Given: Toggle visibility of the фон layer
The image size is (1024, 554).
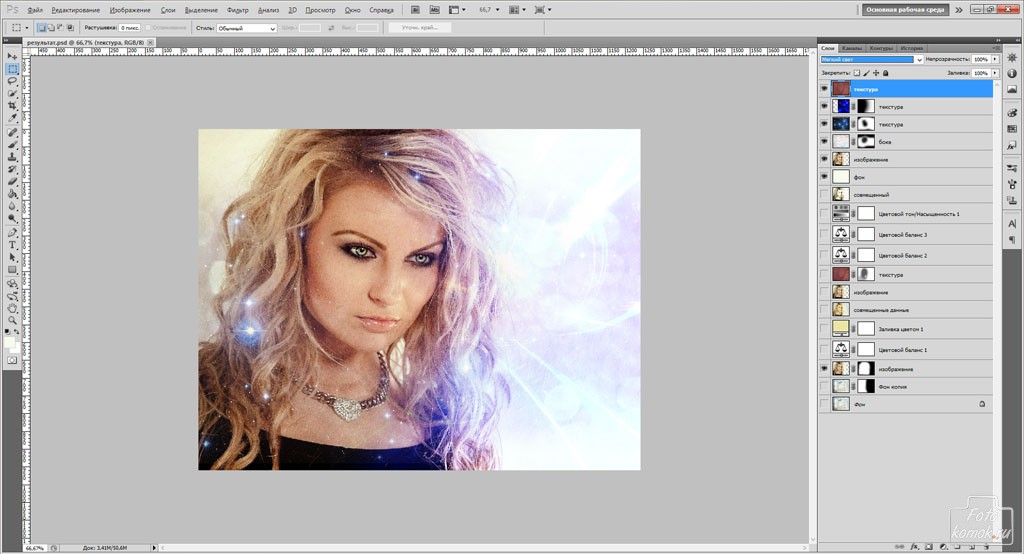Looking at the screenshot, I should 824,176.
